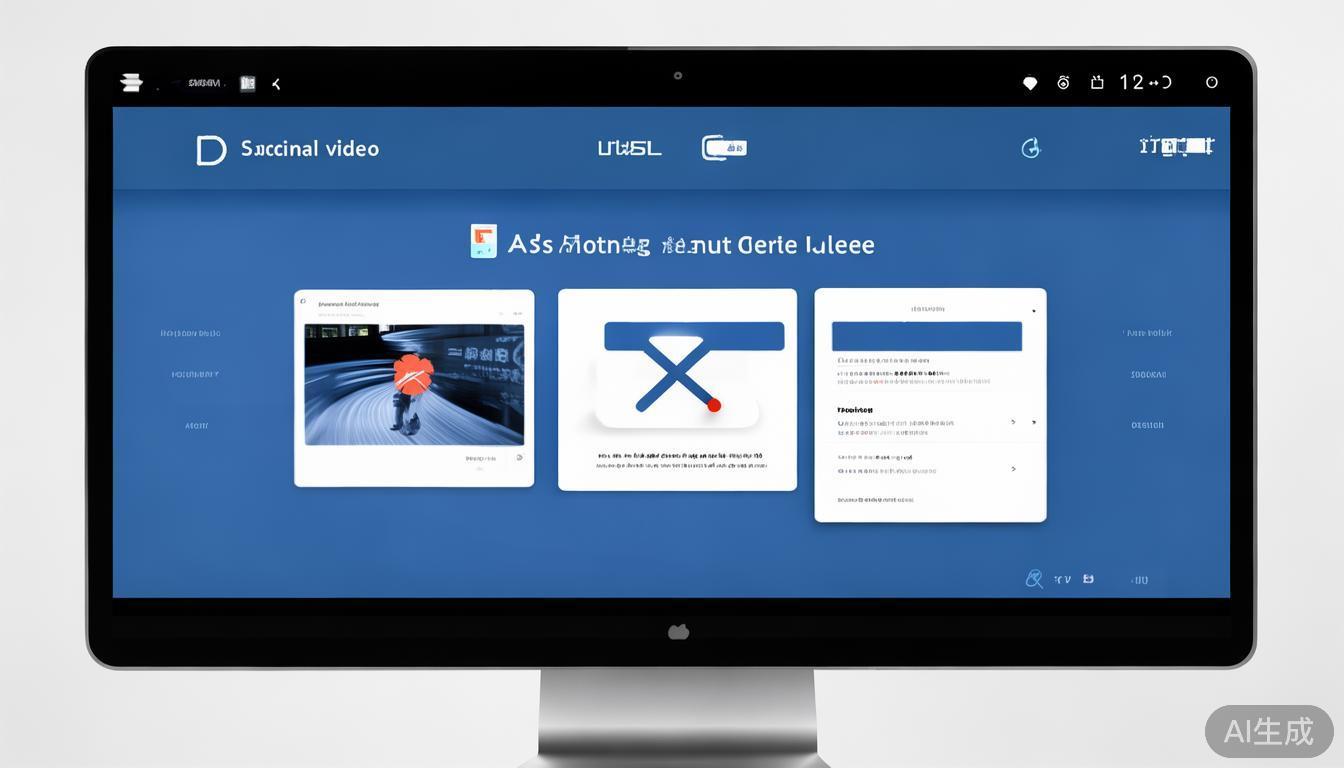The image size is (1344, 768).
Task: Click the search icon at bottom right
Action: pos(1034,579)
